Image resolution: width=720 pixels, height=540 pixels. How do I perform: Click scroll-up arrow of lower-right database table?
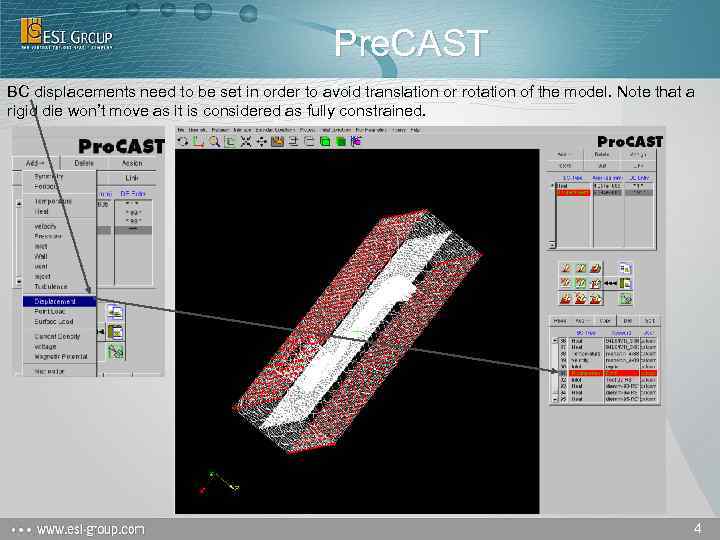(x=555, y=341)
